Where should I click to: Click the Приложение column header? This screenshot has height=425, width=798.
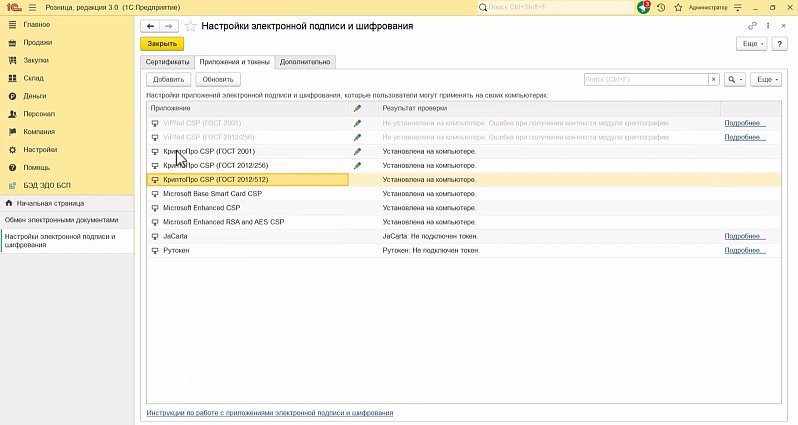click(x=248, y=108)
